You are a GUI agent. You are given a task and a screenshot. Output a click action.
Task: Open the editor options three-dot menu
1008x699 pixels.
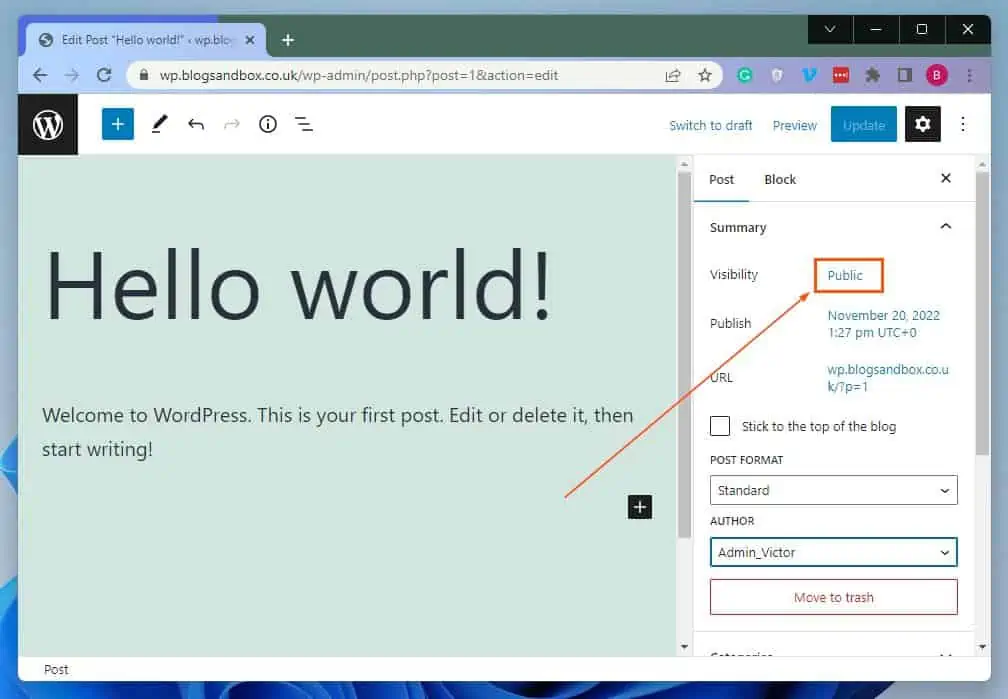[962, 124]
